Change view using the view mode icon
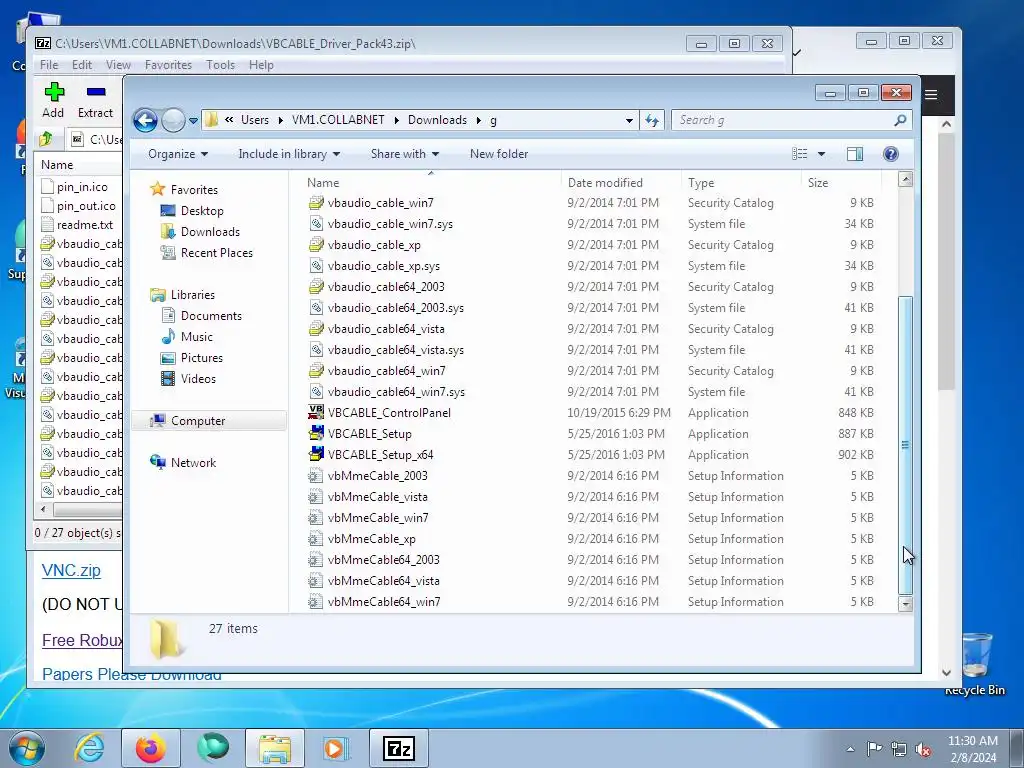This screenshot has height=768, width=1024. pos(800,154)
